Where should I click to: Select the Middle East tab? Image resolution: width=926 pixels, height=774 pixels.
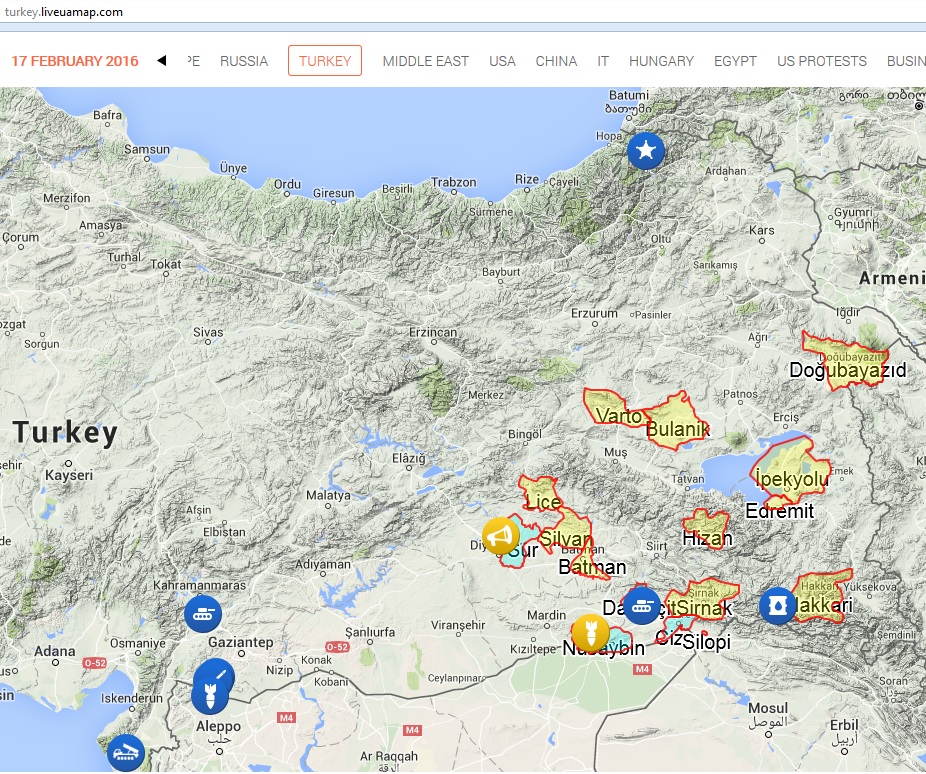click(425, 61)
